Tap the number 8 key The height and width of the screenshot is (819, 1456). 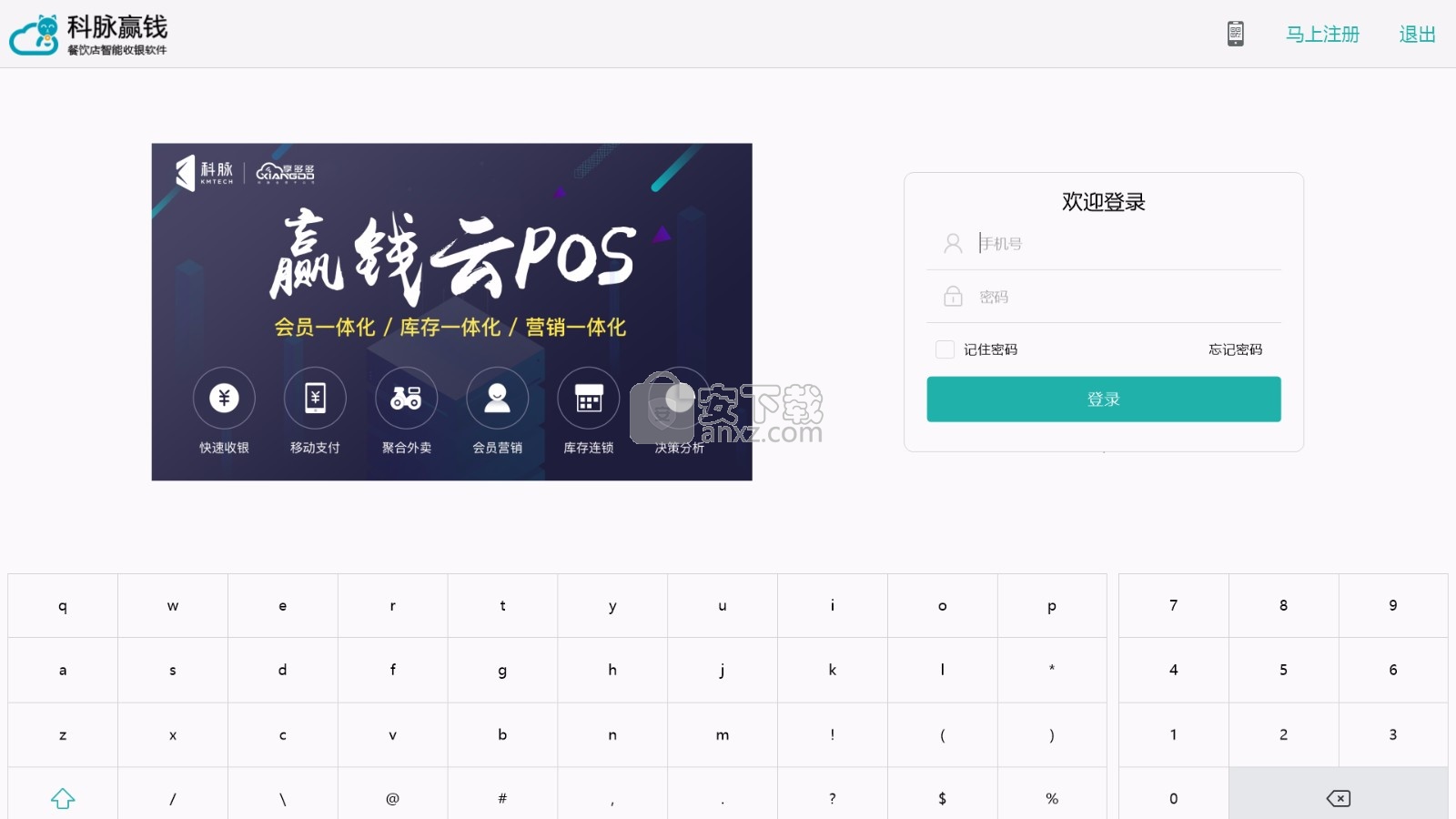click(x=1284, y=606)
